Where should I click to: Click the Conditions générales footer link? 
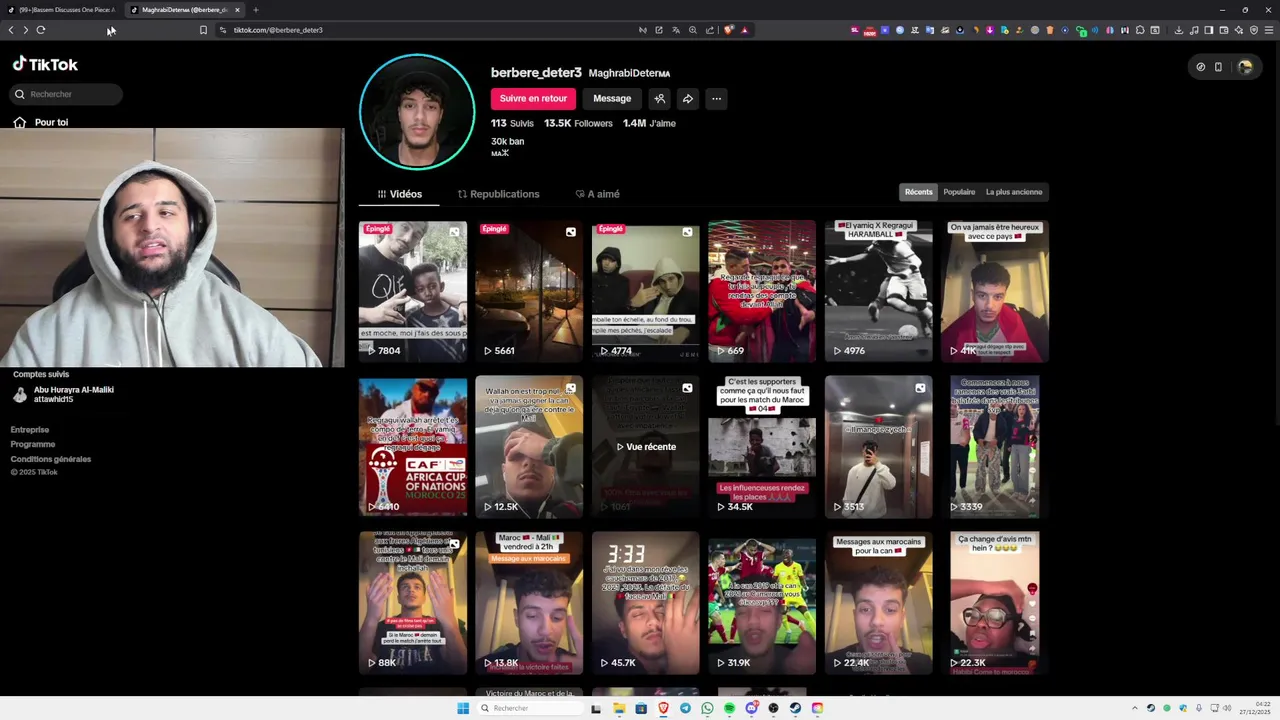point(51,459)
